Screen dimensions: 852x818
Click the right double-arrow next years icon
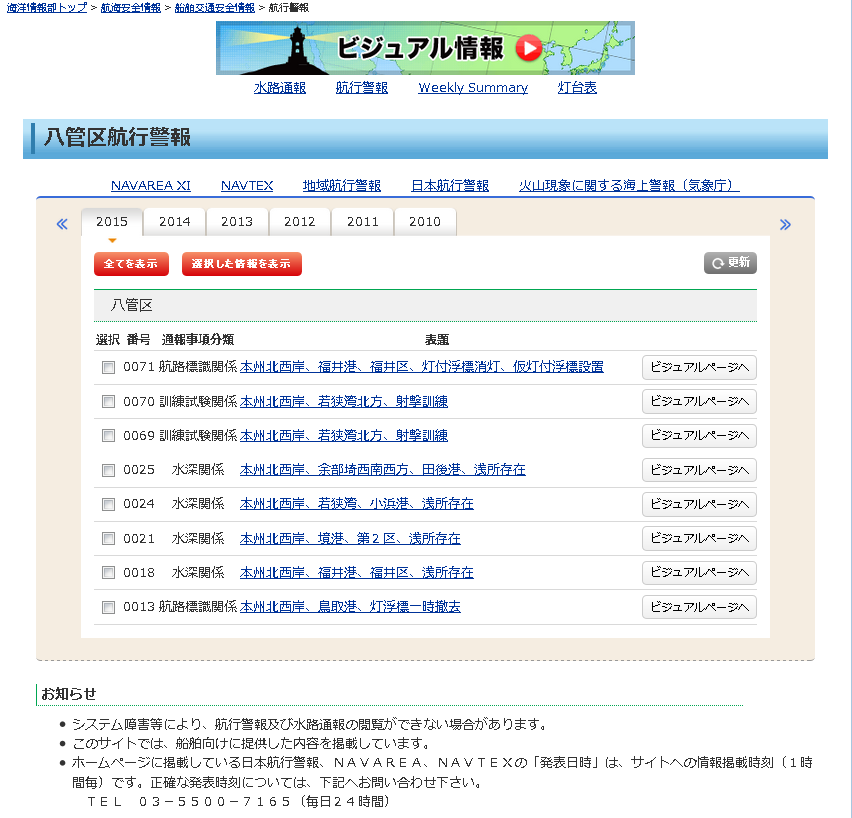pos(785,224)
